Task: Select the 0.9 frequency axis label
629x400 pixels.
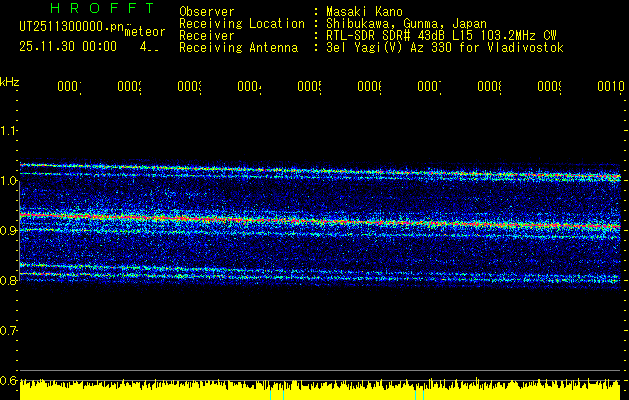Action: click(9, 231)
